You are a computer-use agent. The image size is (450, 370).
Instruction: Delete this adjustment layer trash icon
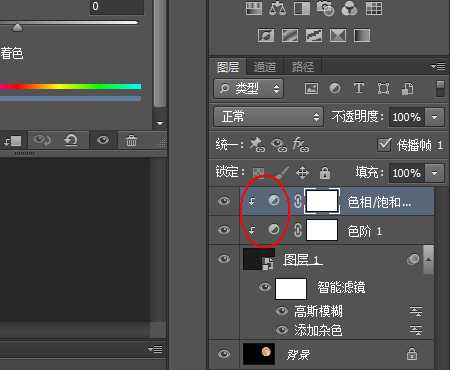131,140
